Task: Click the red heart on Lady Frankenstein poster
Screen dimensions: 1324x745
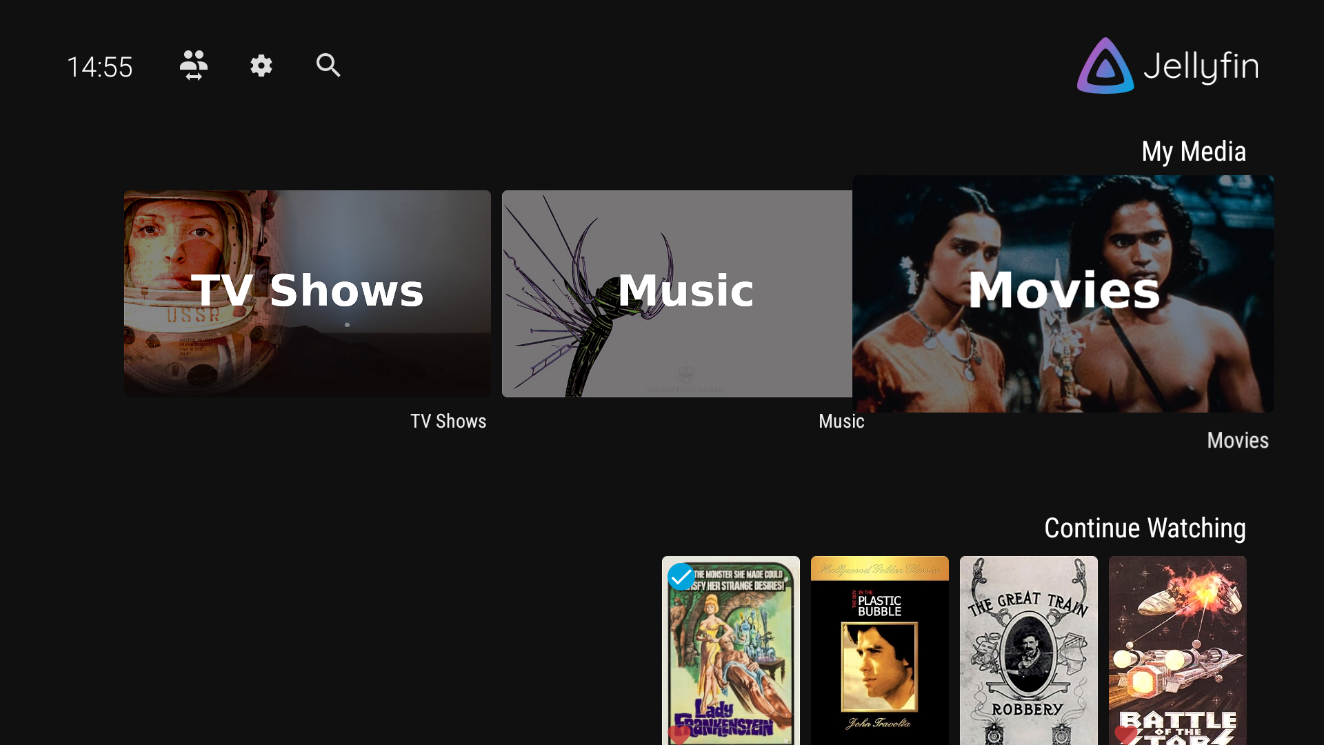Action: [678, 735]
